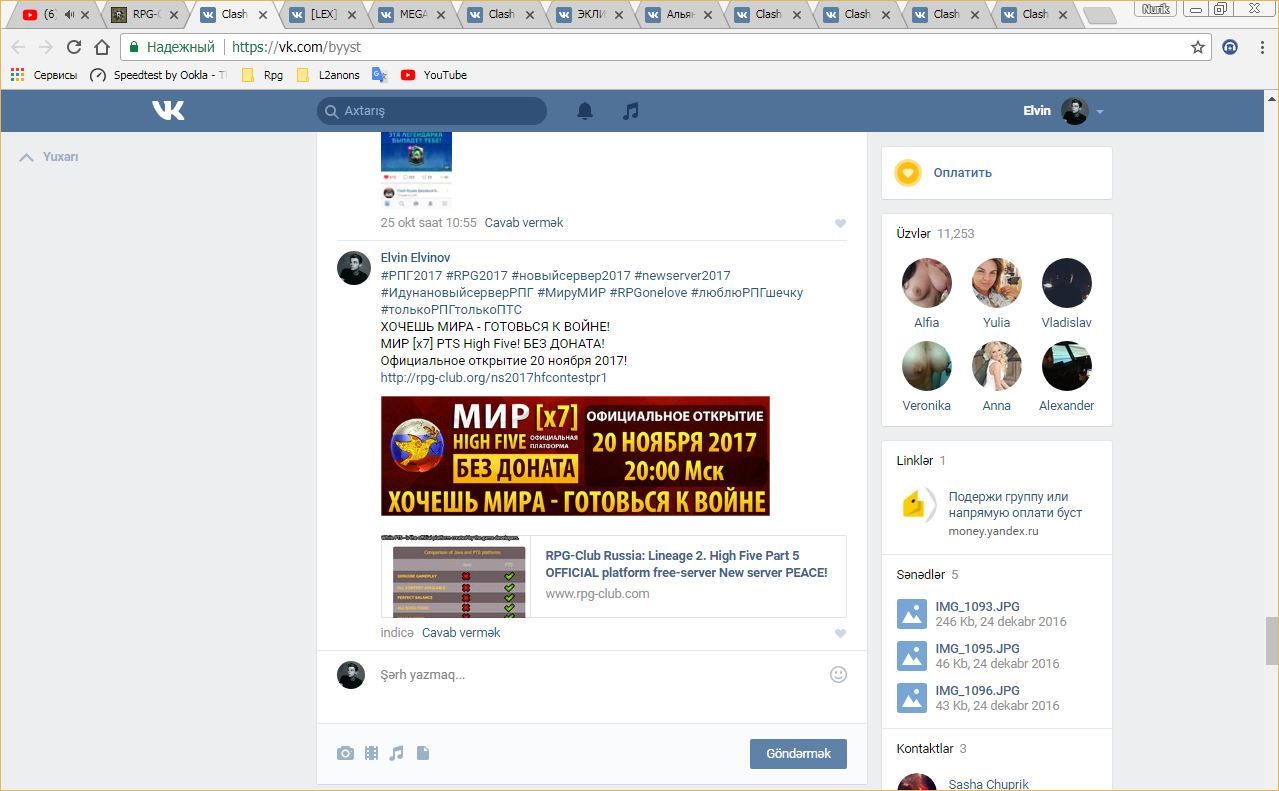
Task: Open document IMG_1095.JPG
Action: [977, 648]
